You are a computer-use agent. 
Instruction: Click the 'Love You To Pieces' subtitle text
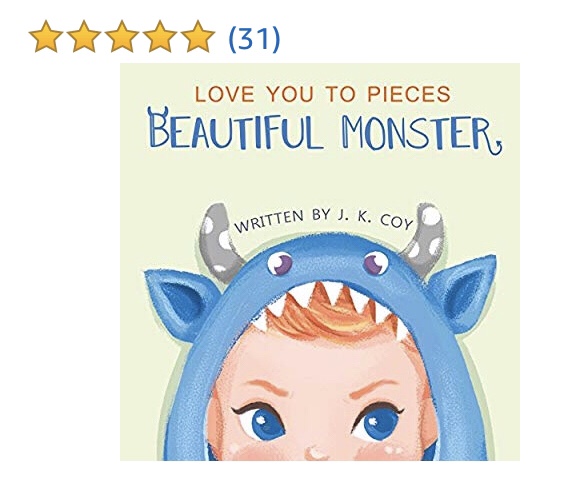(x=322, y=94)
